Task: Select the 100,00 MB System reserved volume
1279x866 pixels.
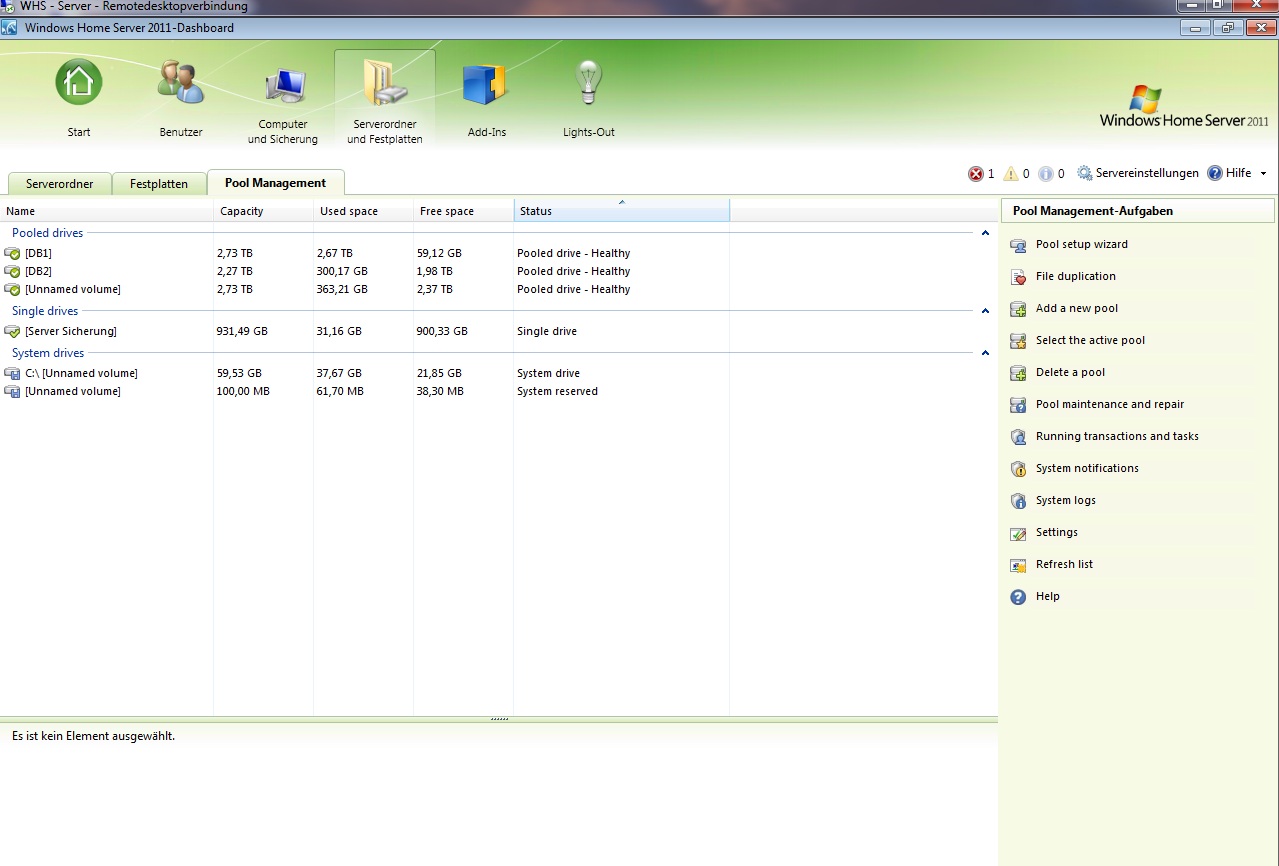Action: pyautogui.click(x=499, y=391)
